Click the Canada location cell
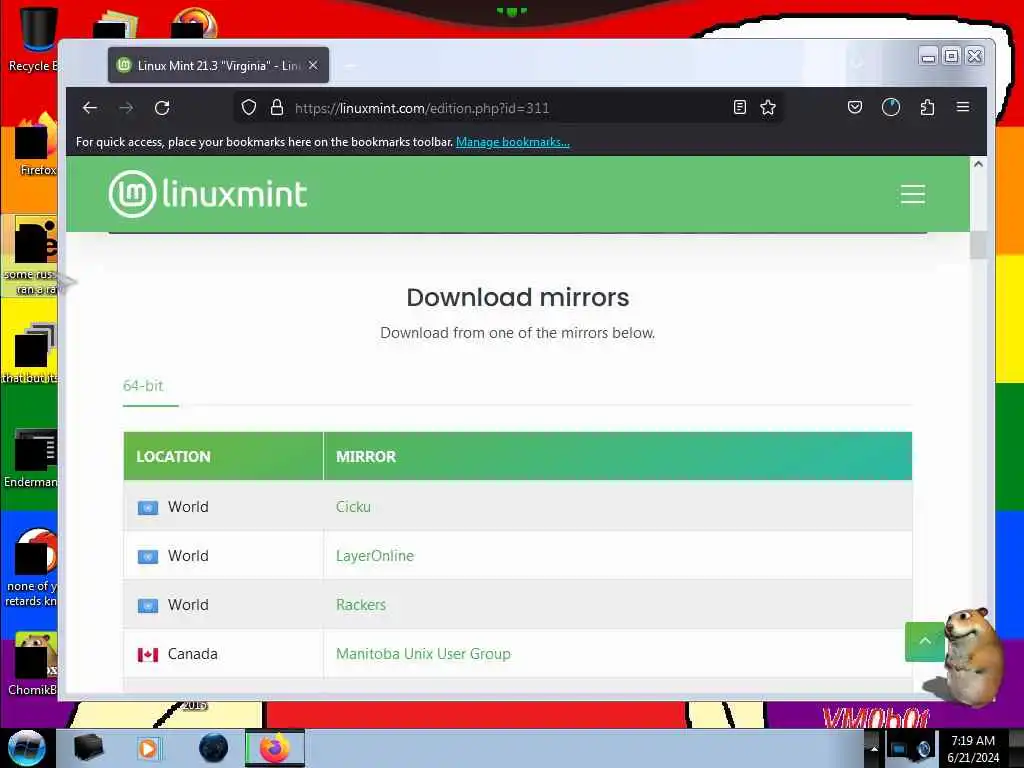This screenshot has width=1024, height=768. click(x=223, y=654)
